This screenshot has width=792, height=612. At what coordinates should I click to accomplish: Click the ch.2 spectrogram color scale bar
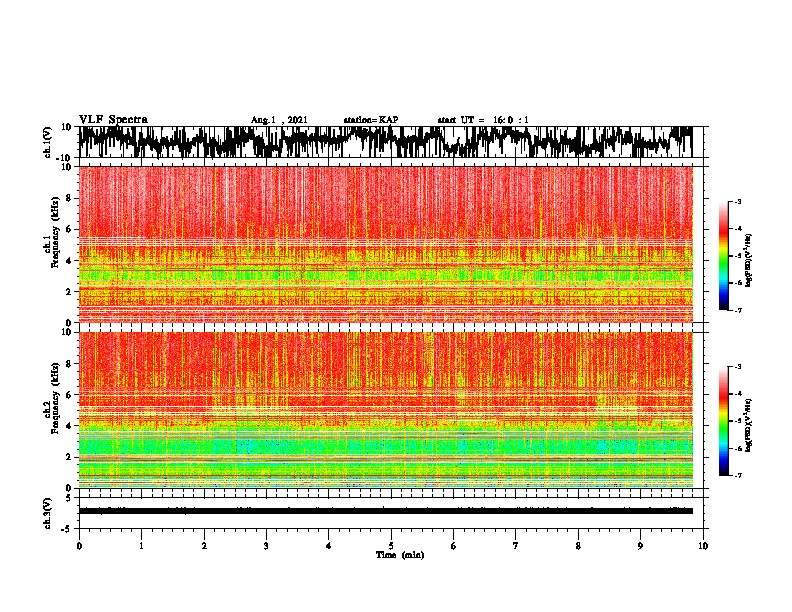pyautogui.click(x=724, y=421)
